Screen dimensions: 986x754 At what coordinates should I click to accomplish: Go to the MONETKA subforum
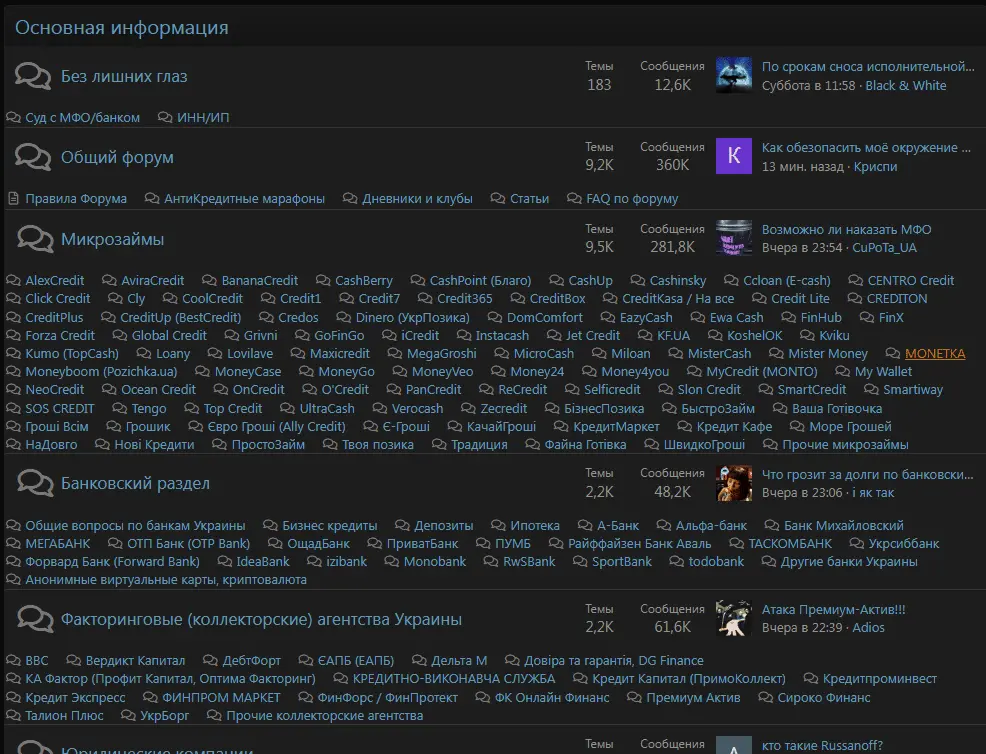tap(934, 354)
